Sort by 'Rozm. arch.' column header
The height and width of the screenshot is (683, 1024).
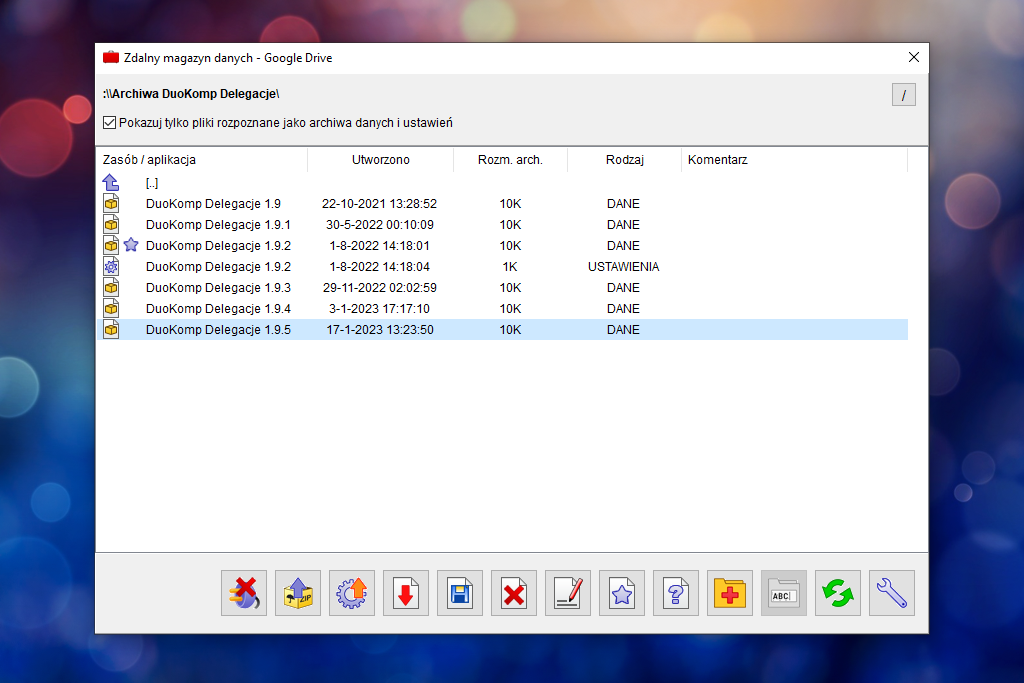coord(510,160)
